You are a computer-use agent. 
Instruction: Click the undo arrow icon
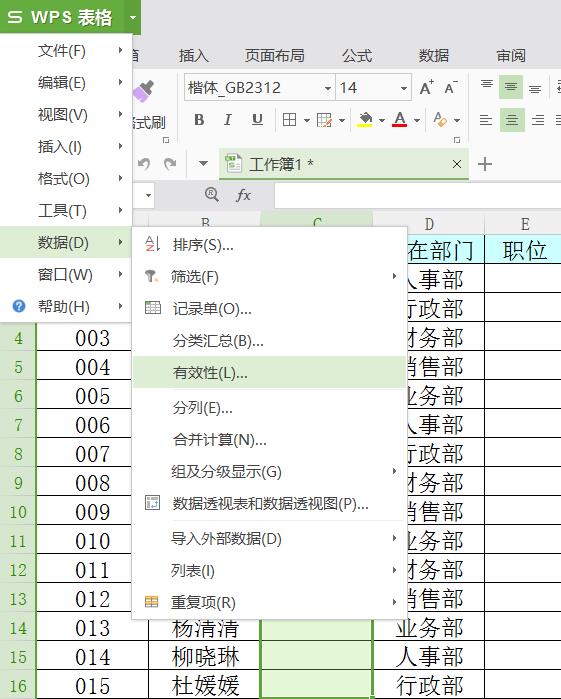coord(144,164)
